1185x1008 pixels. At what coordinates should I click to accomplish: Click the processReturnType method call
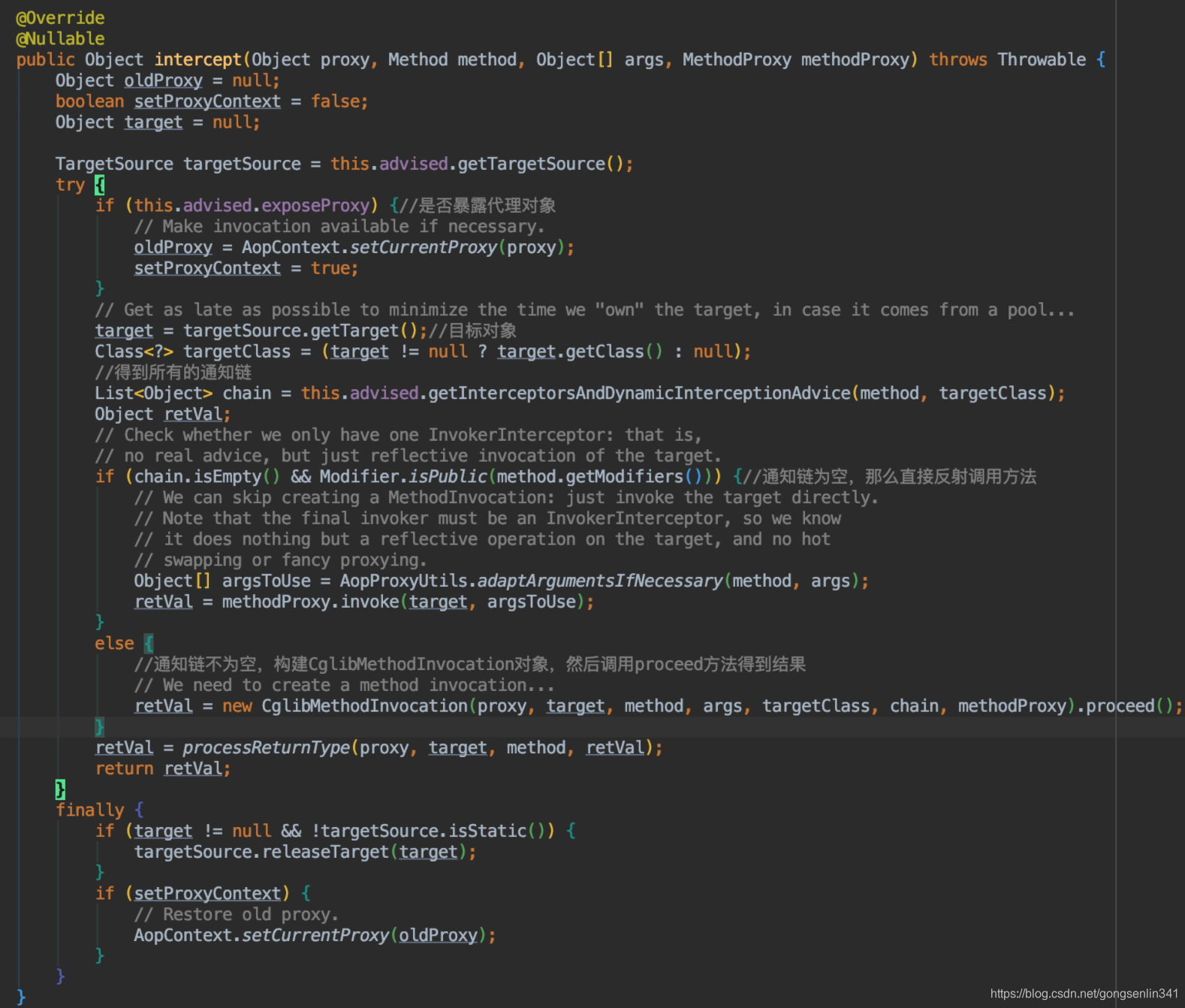click(266, 747)
